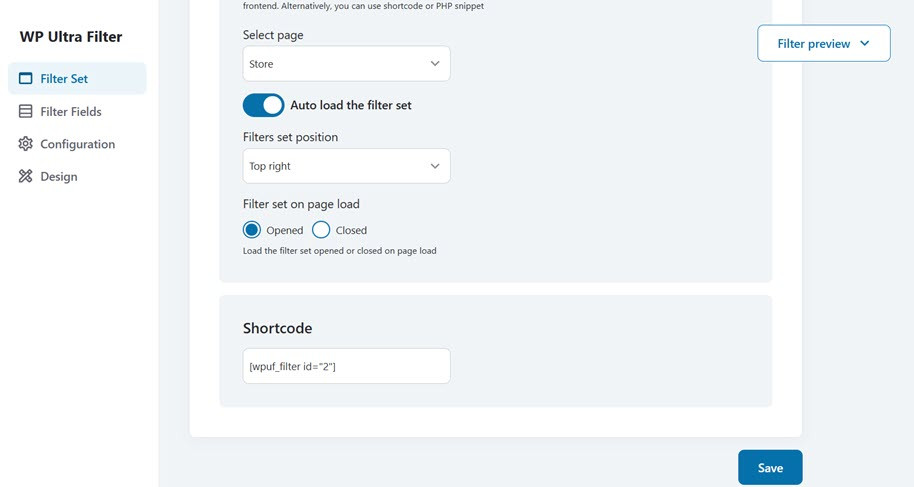
Task: Click the Configuration gear icon
Action: [x=26, y=144]
